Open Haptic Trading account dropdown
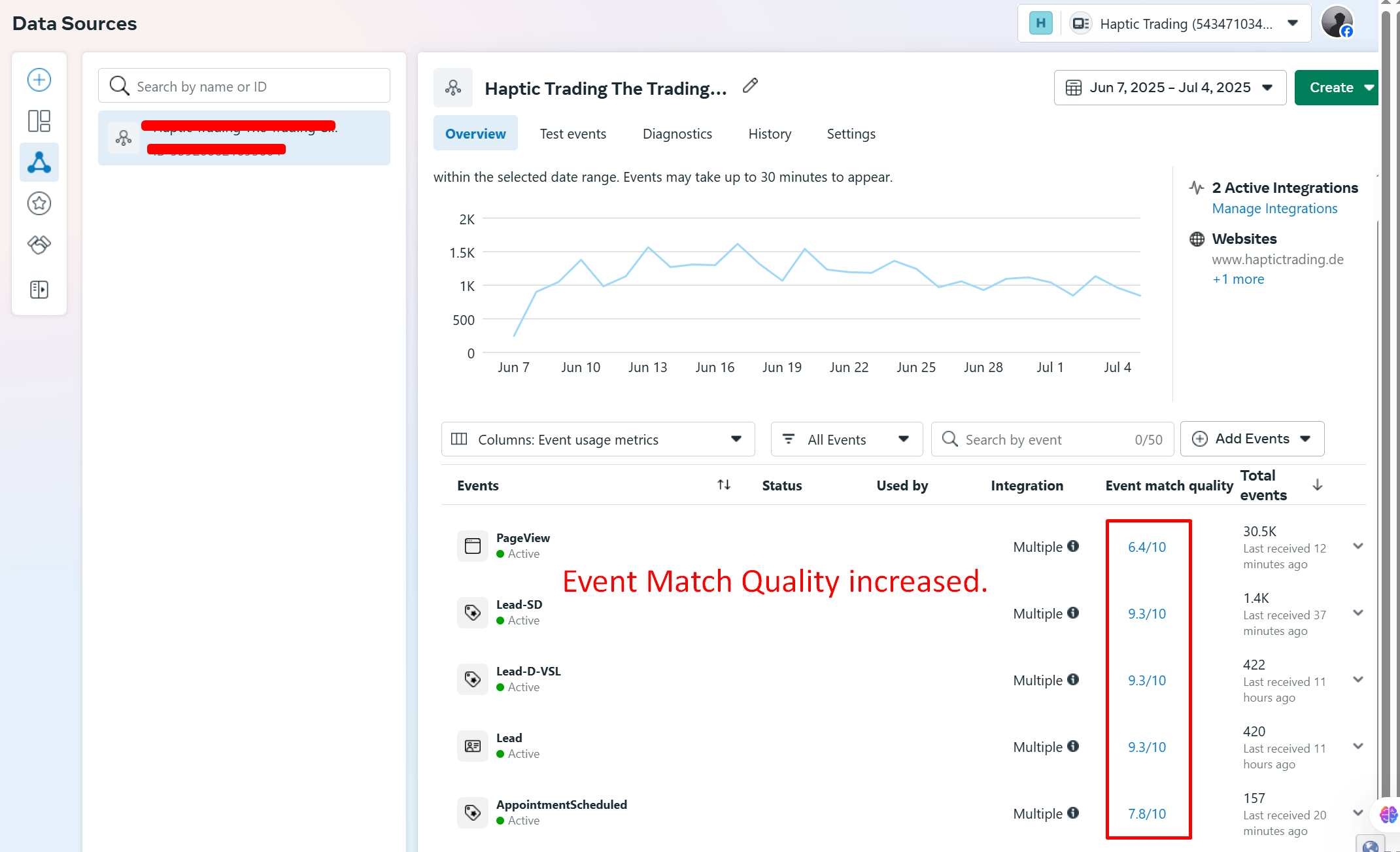The image size is (1400, 852). [x=1165, y=24]
